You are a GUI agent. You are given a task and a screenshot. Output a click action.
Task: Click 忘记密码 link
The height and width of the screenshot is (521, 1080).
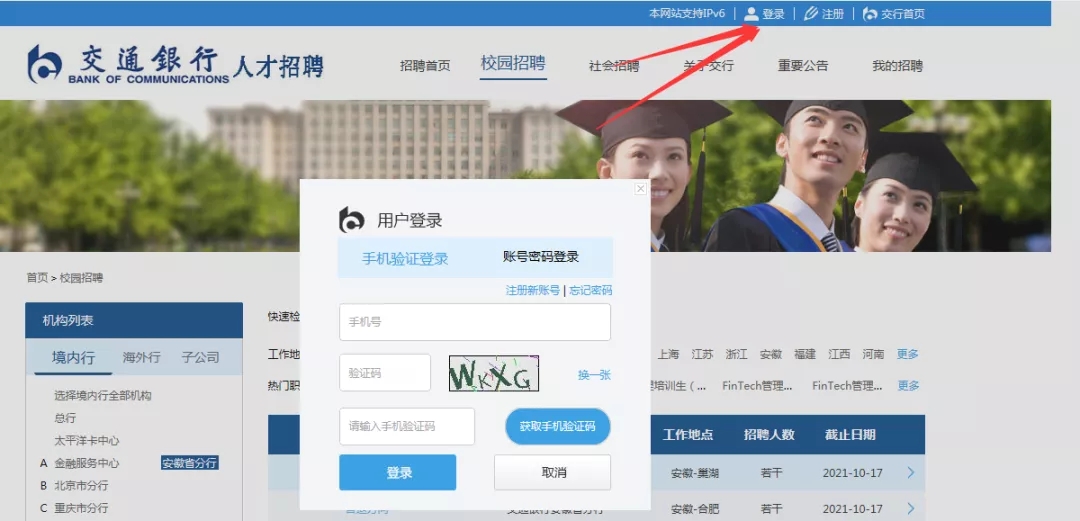click(x=590, y=290)
